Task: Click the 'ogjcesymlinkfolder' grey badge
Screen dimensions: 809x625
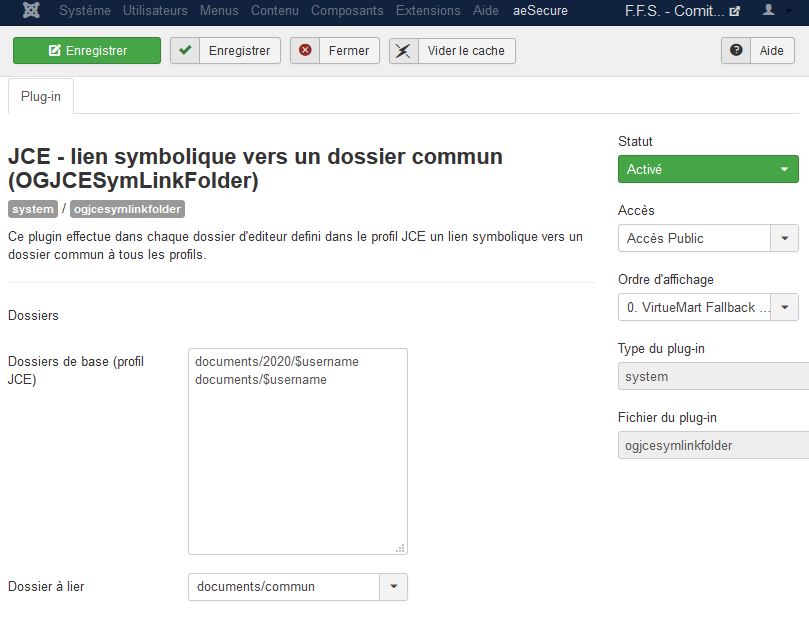Action: (x=127, y=209)
